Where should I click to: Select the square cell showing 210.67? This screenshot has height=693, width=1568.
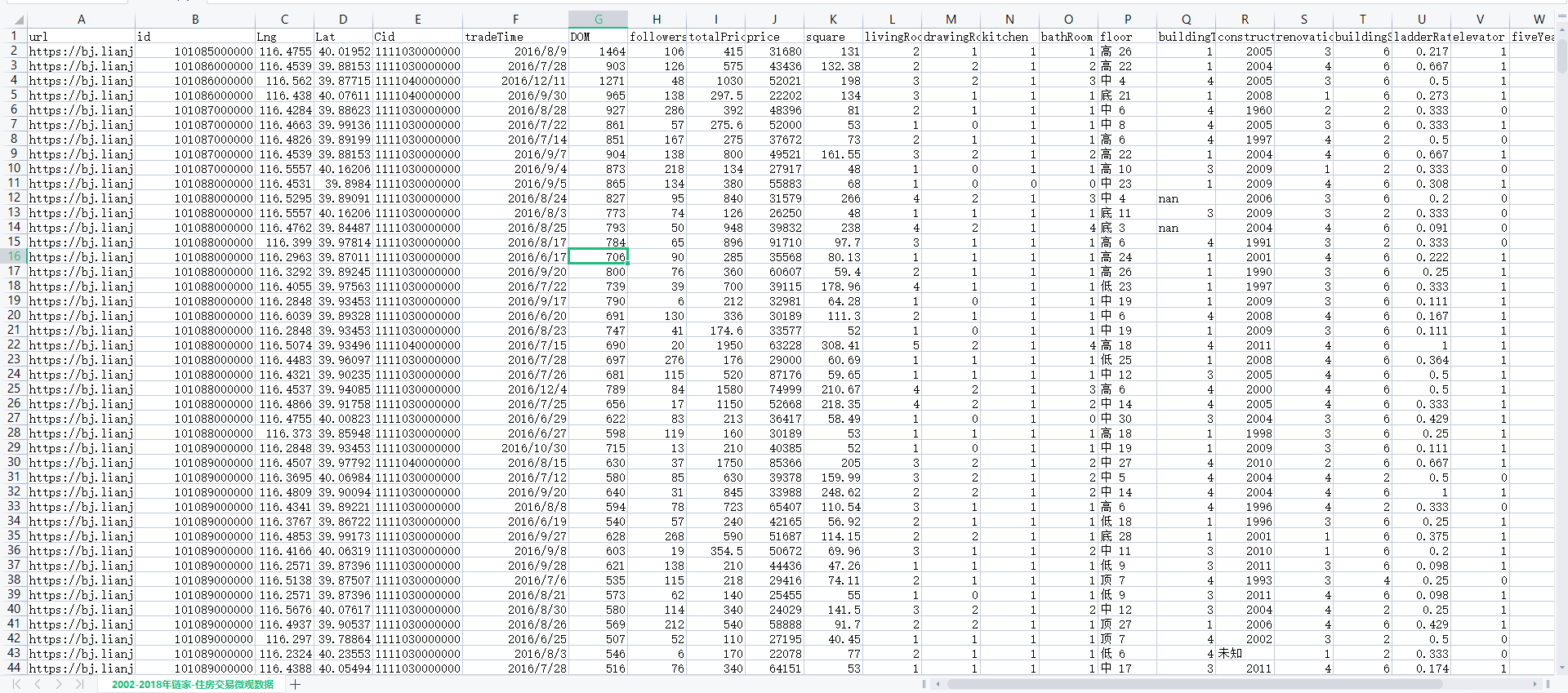(x=833, y=389)
